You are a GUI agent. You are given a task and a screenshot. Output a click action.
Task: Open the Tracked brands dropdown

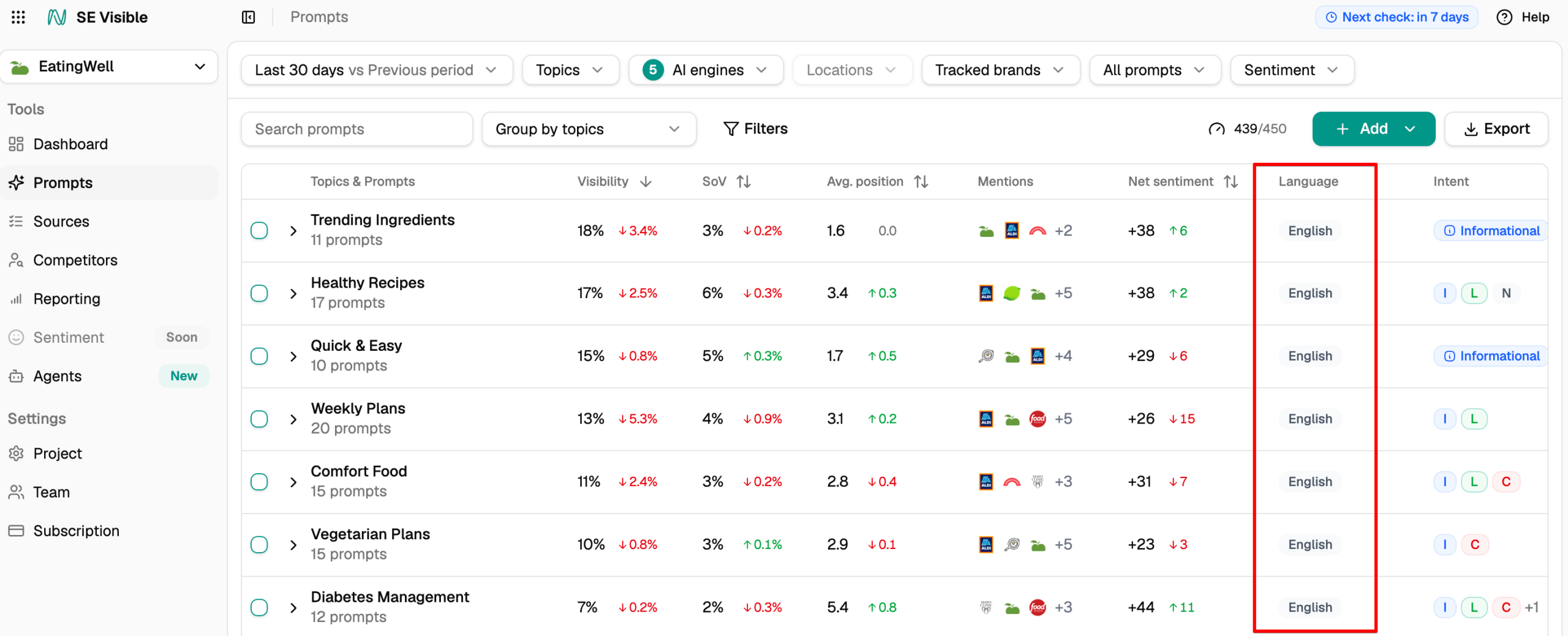coord(1000,70)
